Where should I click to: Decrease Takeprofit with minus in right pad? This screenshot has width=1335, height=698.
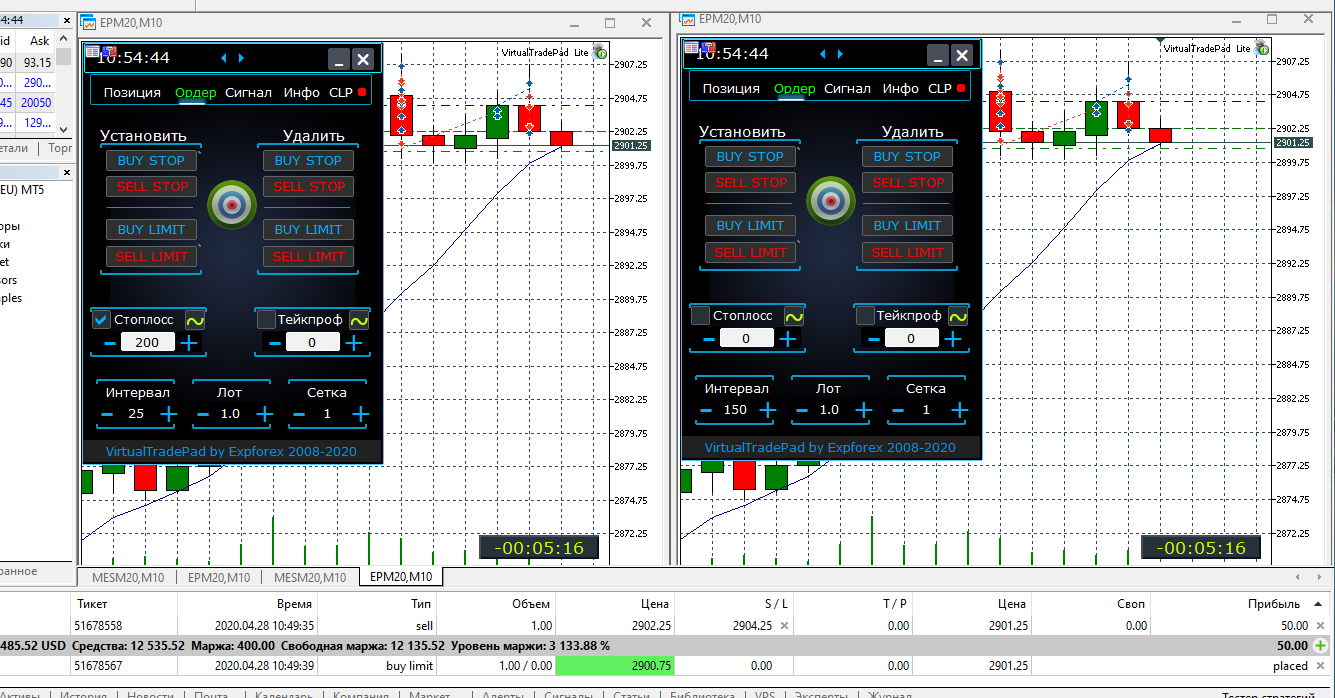pyautogui.click(x=873, y=340)
